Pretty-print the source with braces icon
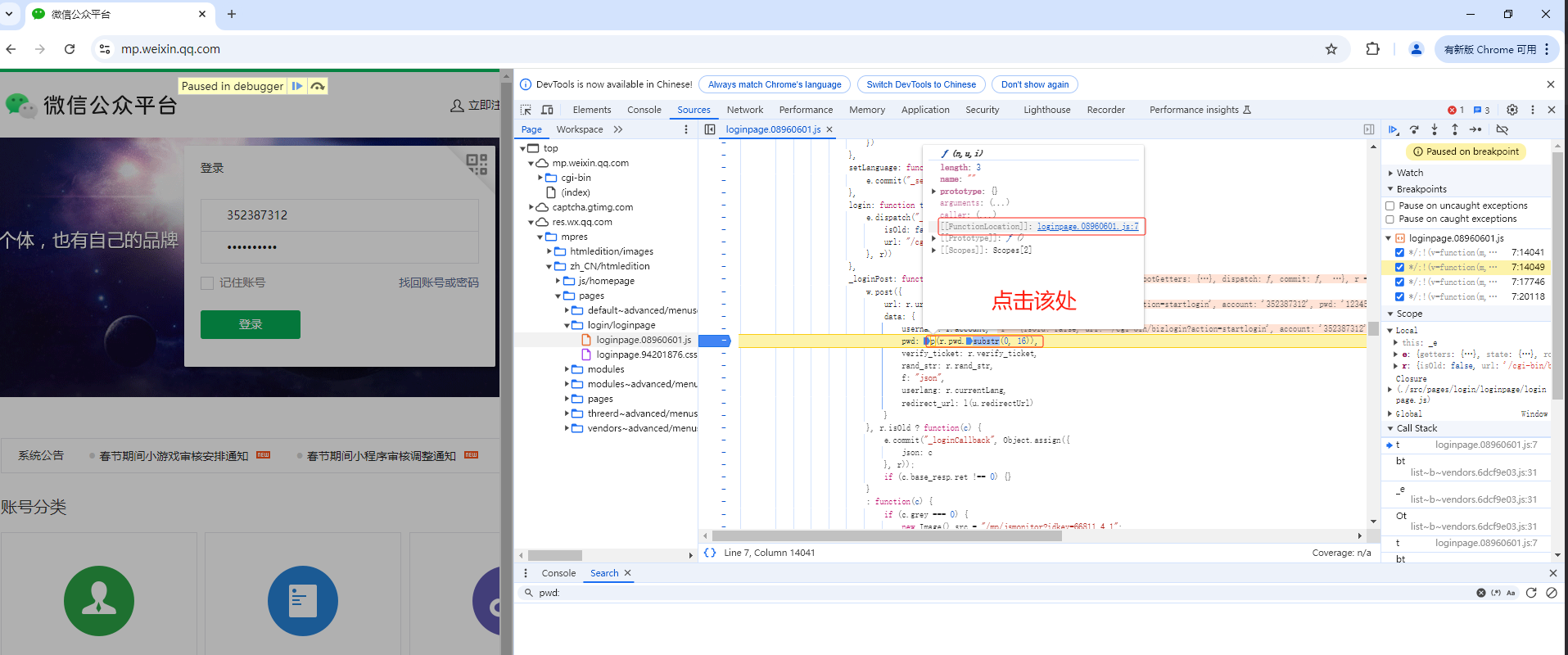 tap(710, 553)
